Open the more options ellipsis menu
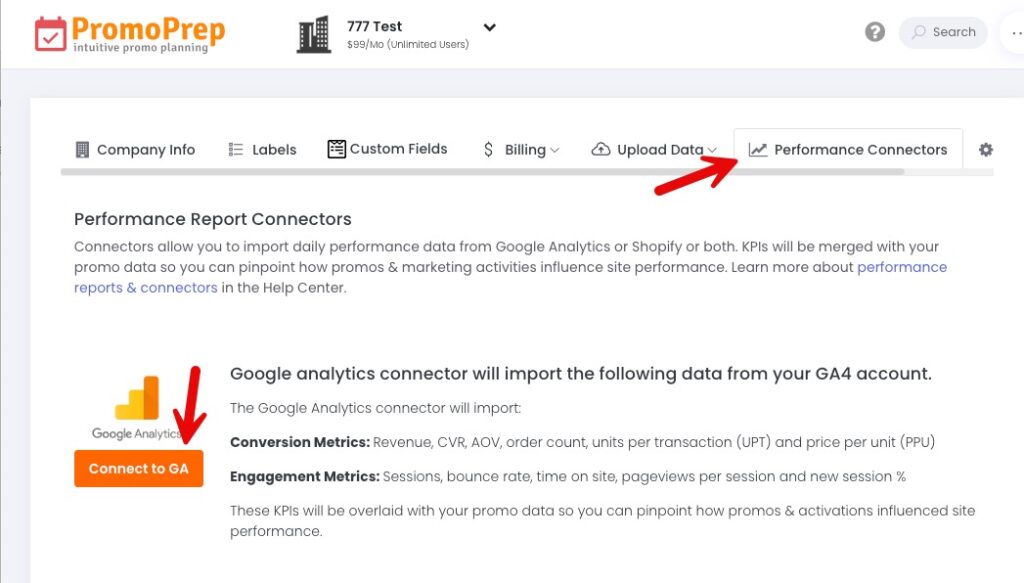1024x583 pixels. click(x=1017, y=33)
